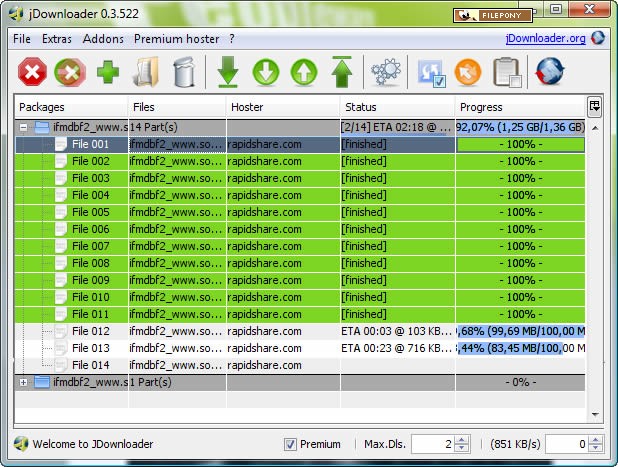
Task: Click the file icon of File 014
Action: pyautogui.click(x=61, y=365)
